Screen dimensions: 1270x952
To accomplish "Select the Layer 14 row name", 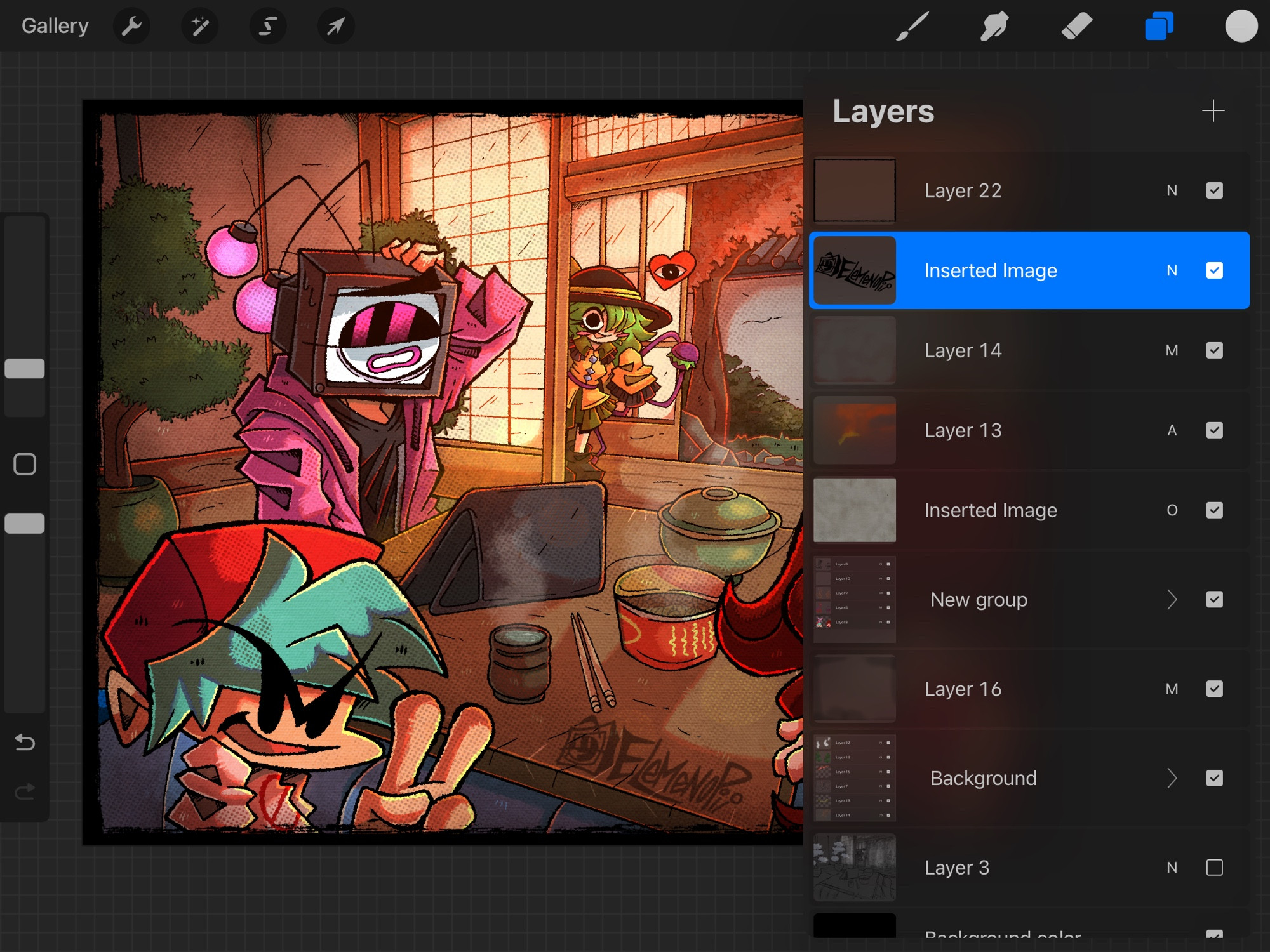I will tap(963, 350).
